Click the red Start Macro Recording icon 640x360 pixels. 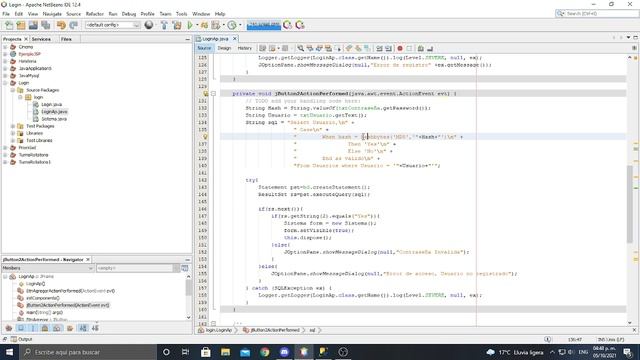(x=400, y=48)
